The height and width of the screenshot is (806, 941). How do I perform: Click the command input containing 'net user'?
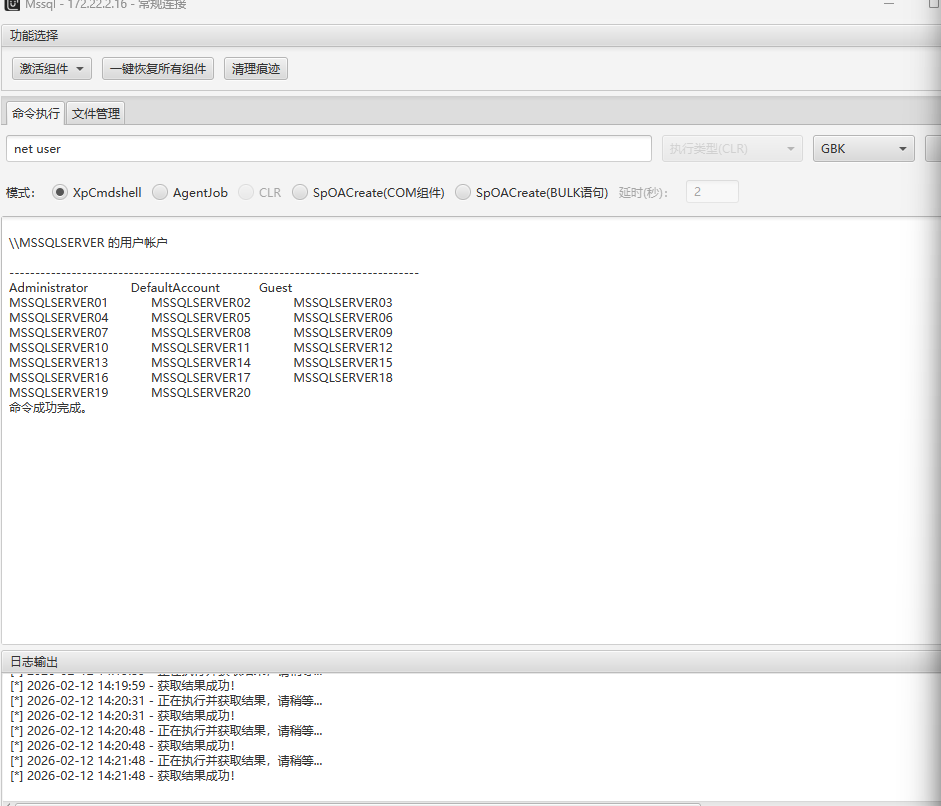coord(328,148)
